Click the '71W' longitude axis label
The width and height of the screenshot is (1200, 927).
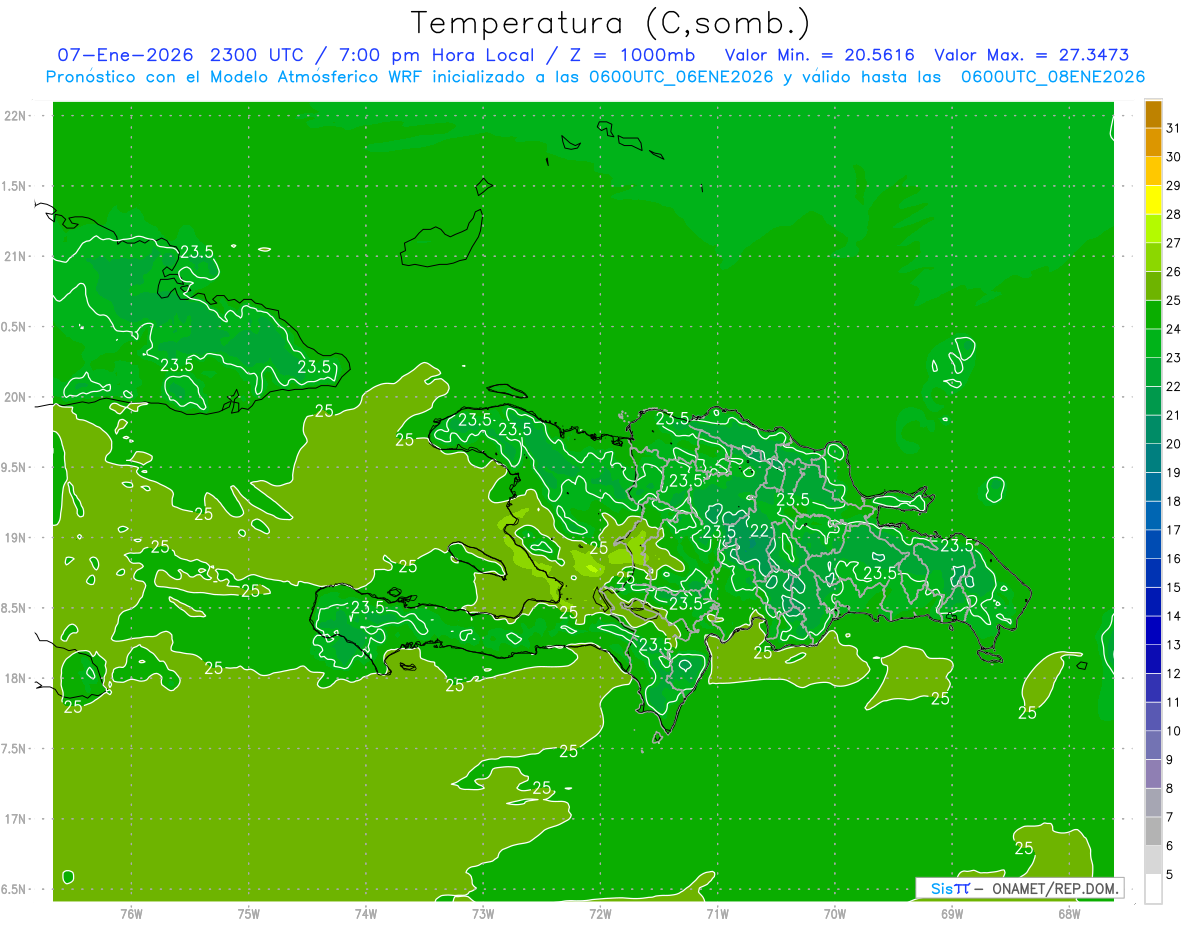coord(717,913)
